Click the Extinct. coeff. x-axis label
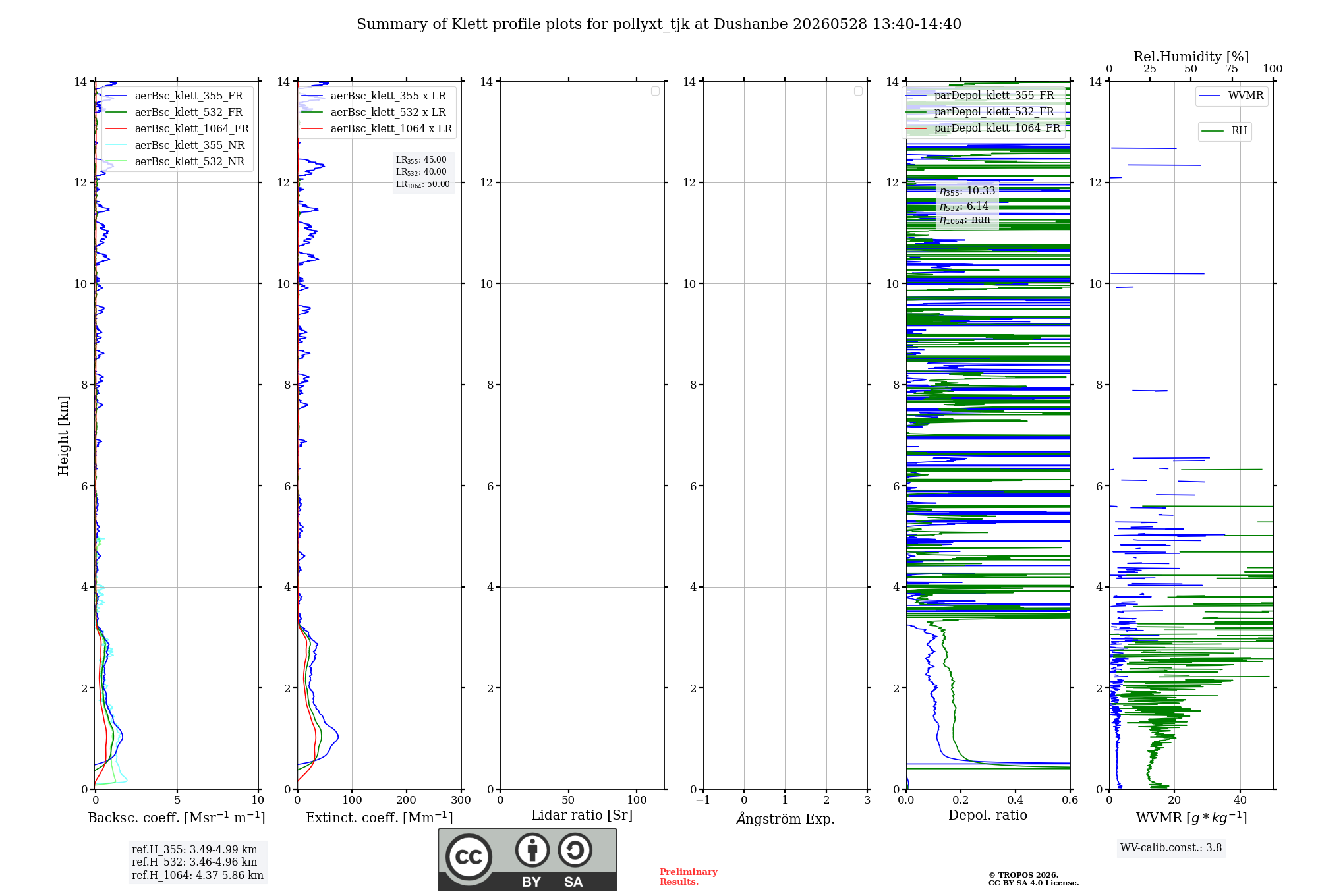The height and width of the screenshot is (896, 1318). coord(380,818)
